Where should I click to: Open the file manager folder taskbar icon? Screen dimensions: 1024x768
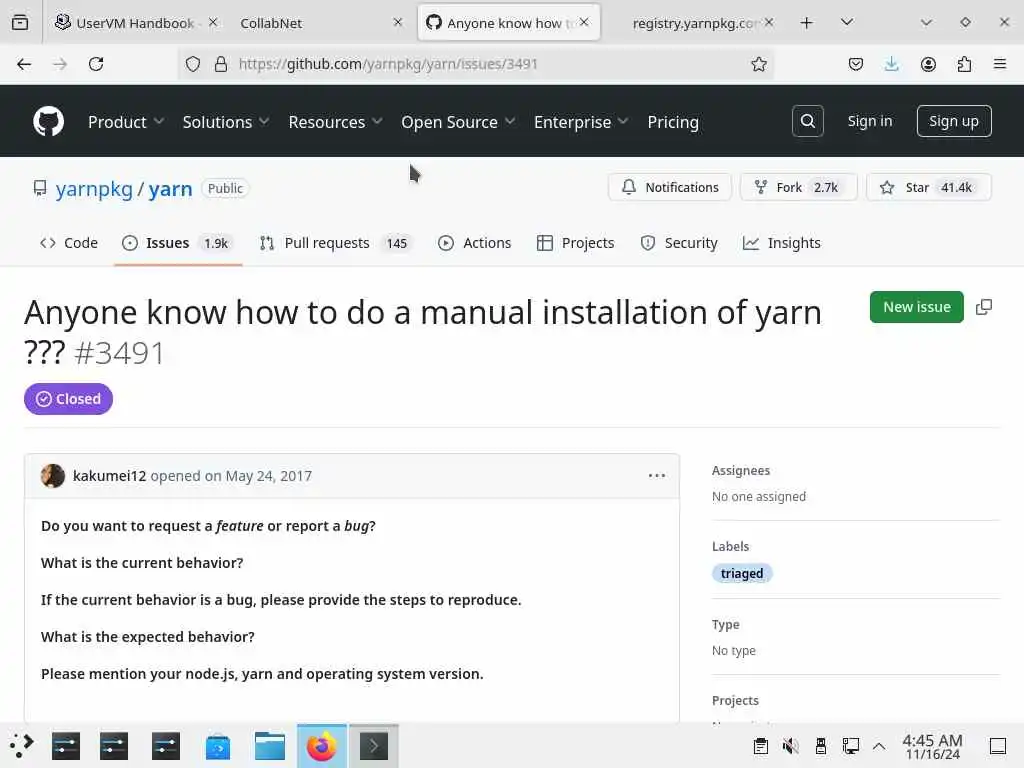[270, 746]
